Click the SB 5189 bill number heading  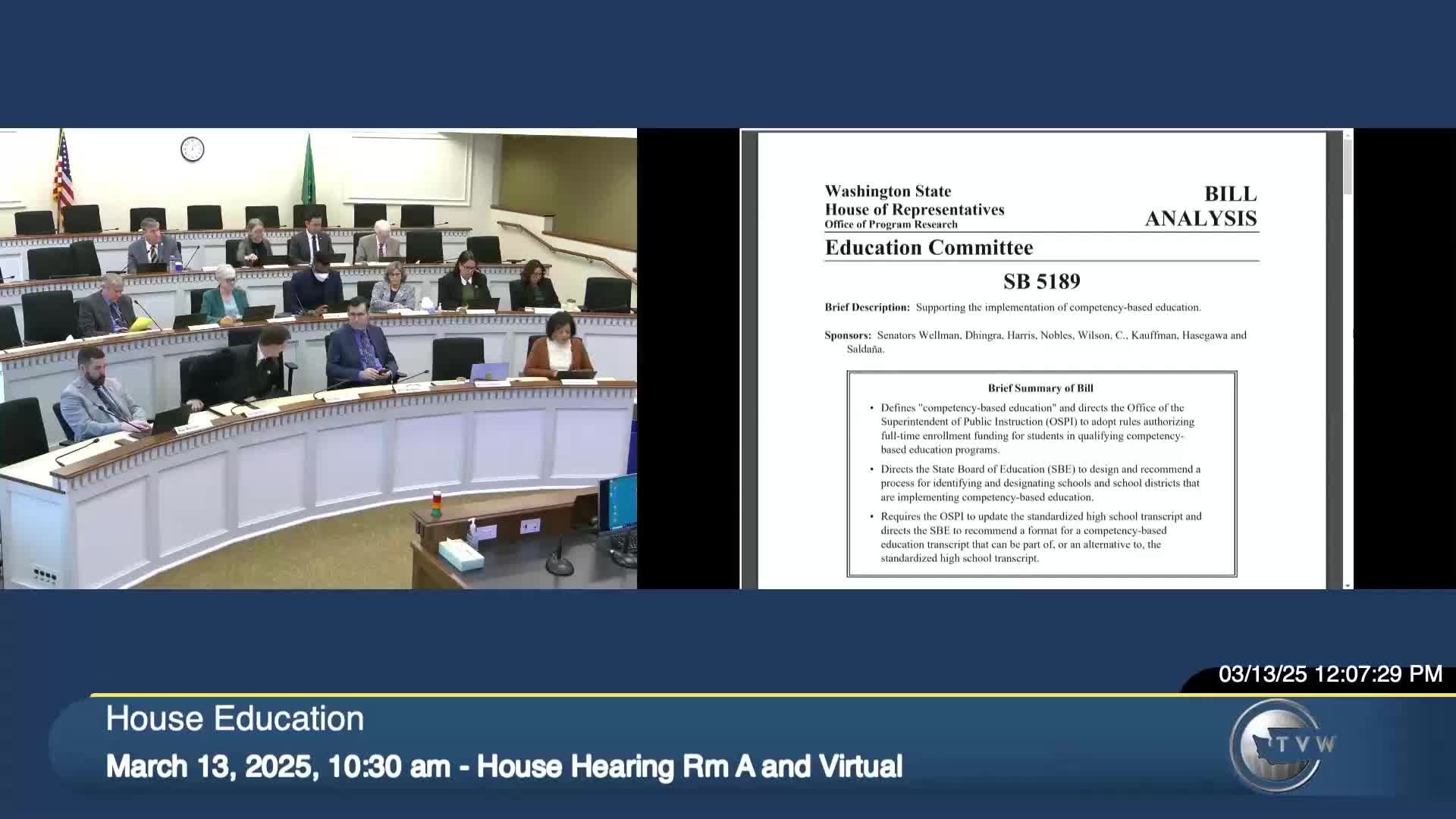coord(1041,282)
